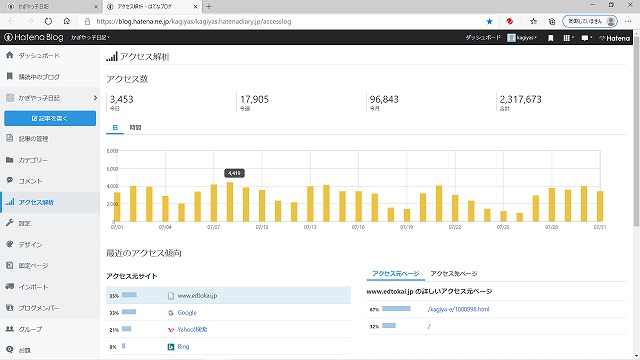The image size is (640, 360).
Task: Click the design palette icon in sidebar
Action: pos(10,244)
